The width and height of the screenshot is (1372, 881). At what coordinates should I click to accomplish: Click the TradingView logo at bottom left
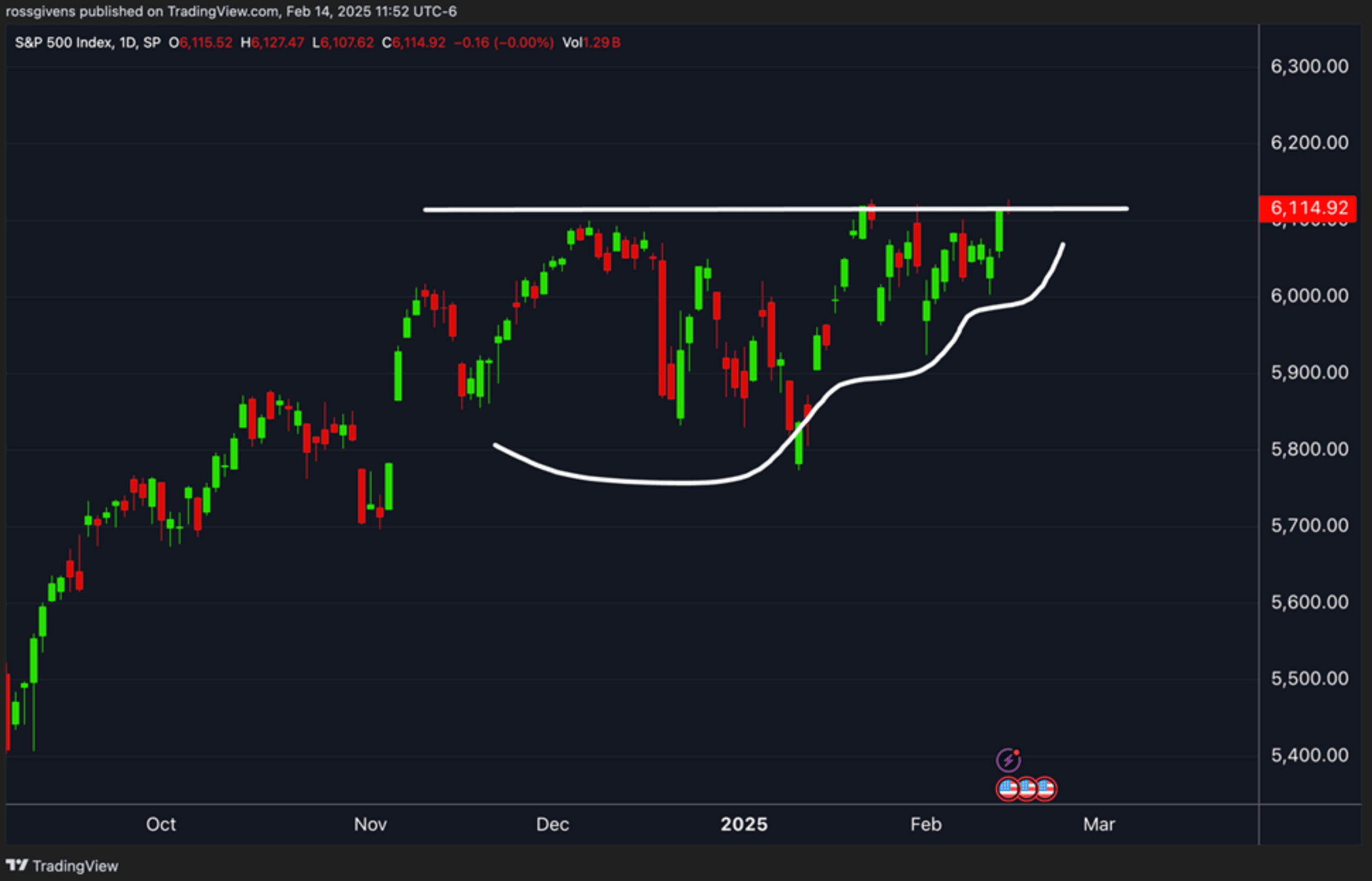click(62, 865)
